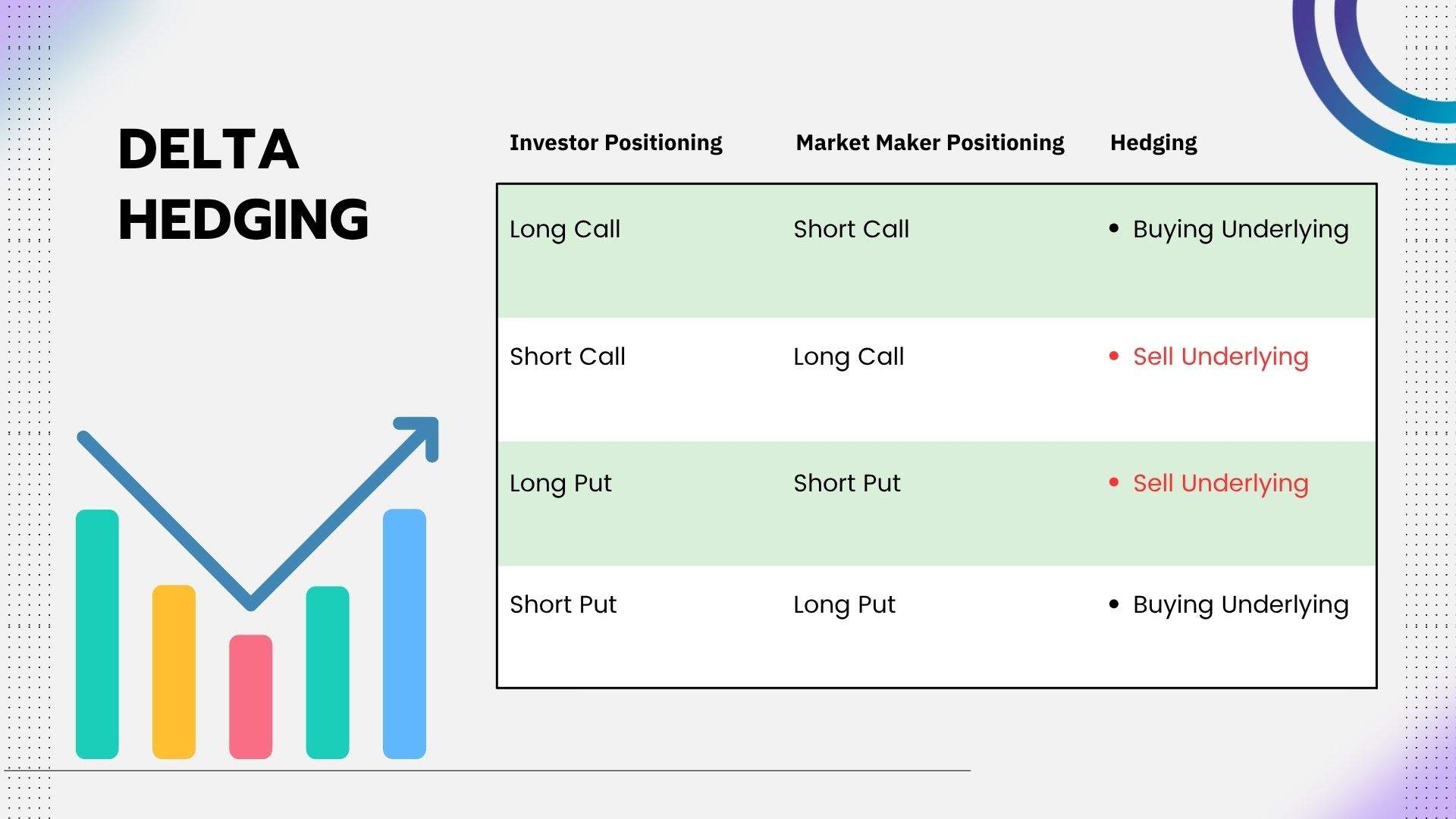Click Buying Underlying in the last row
The height and width of the screenshot is (819, 1456).
pos(1241,604)
